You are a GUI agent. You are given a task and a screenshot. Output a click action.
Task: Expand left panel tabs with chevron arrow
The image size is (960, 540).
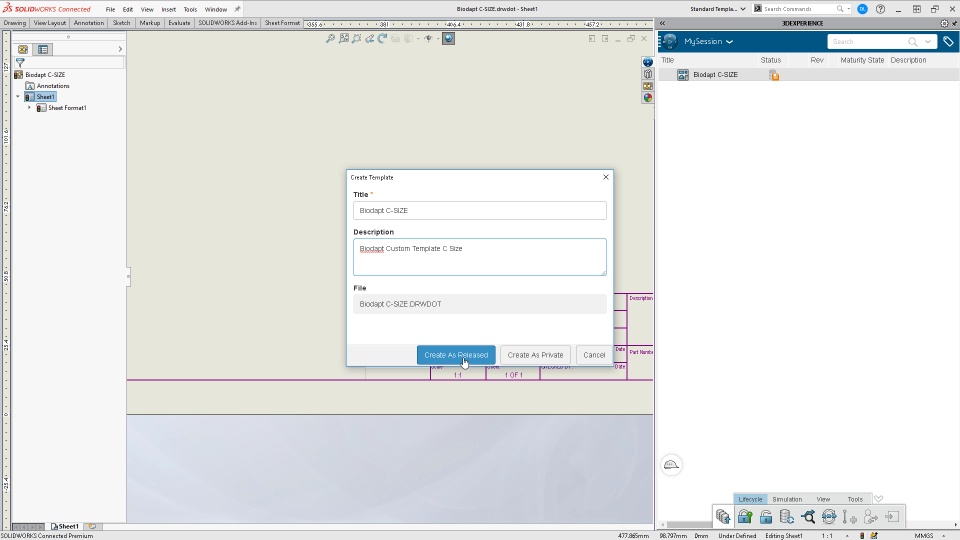120,50
